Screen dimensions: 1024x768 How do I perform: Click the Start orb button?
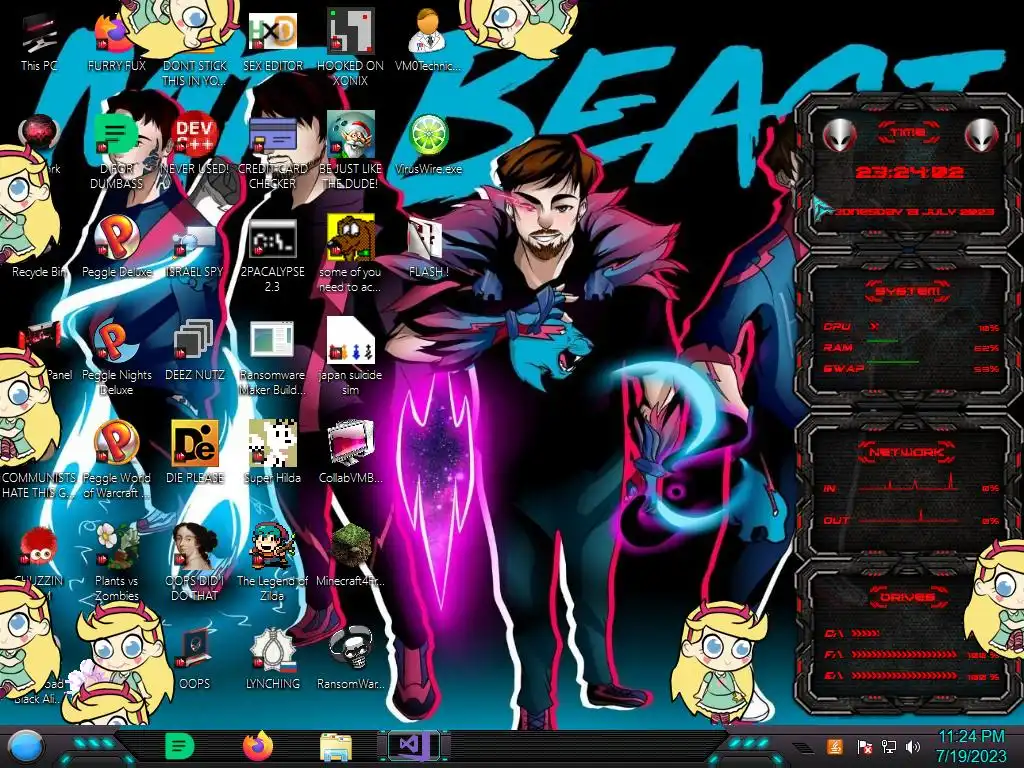coord(25,747)
